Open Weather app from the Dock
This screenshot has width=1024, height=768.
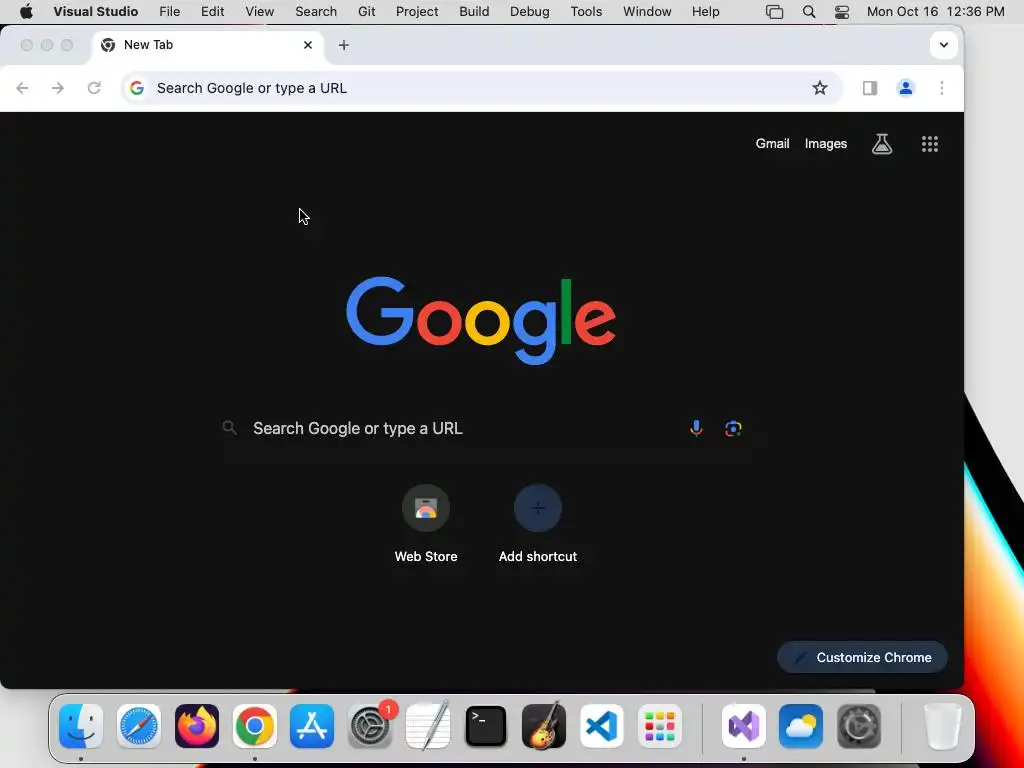click(x=801, y=726)
